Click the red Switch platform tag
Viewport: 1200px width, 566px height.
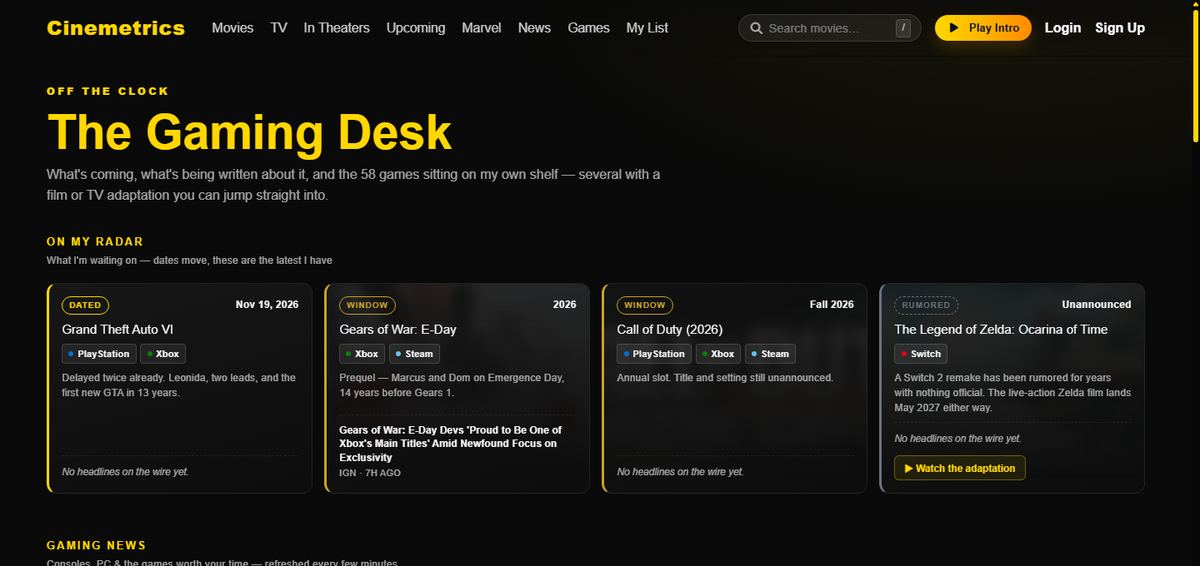(x=921, y=354)
